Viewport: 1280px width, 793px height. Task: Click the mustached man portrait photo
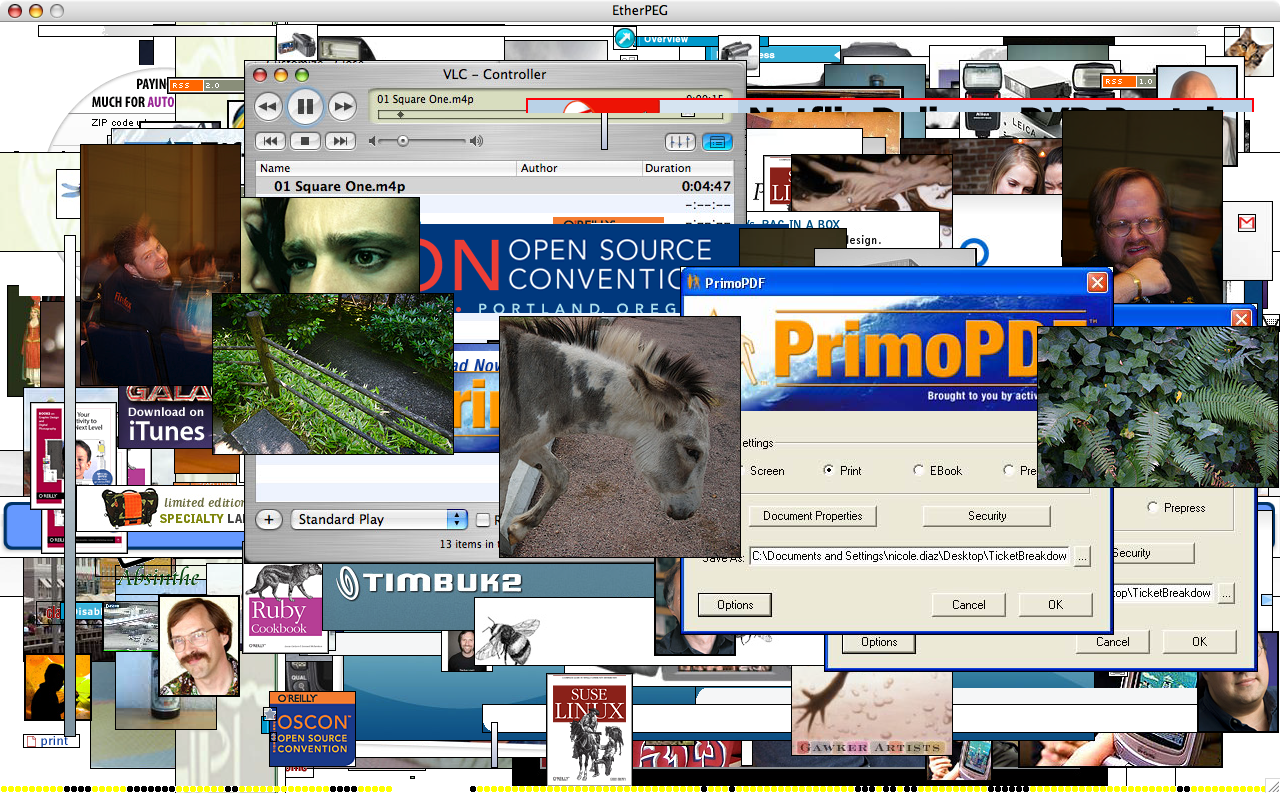[199, 646]
